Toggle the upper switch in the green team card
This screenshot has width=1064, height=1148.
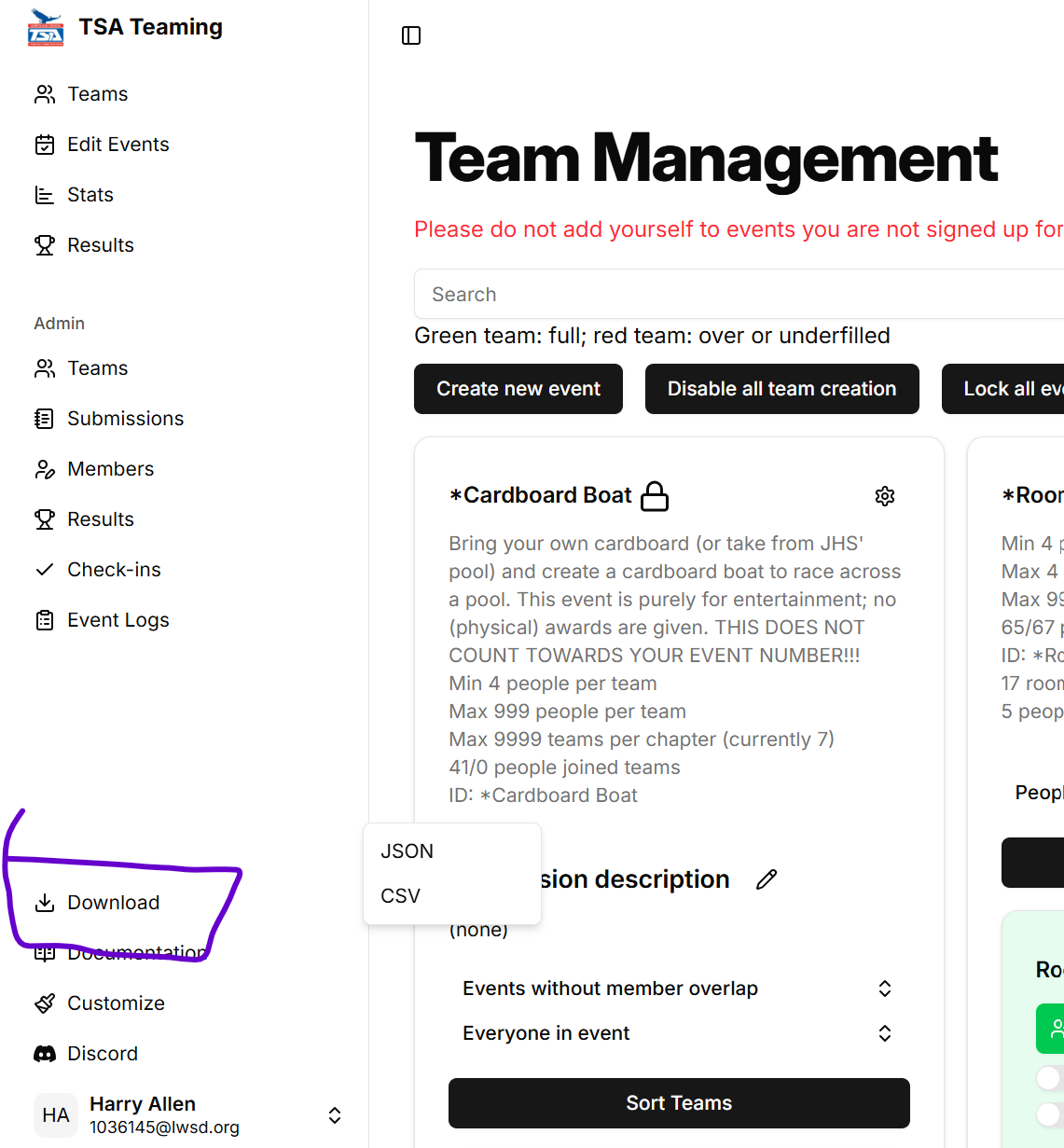point(1050,1078)
